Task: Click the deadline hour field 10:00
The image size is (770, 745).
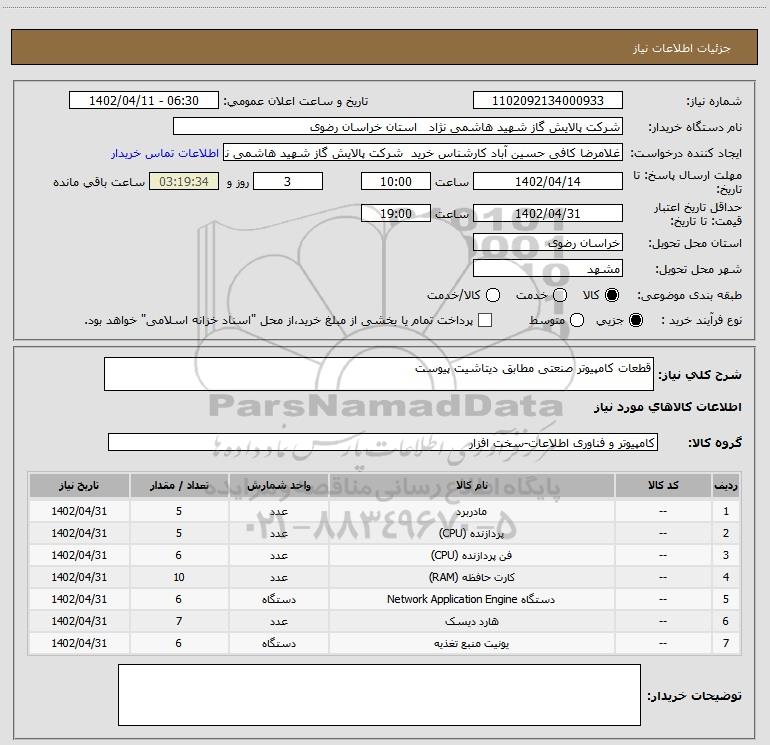Action: [396, 181]
